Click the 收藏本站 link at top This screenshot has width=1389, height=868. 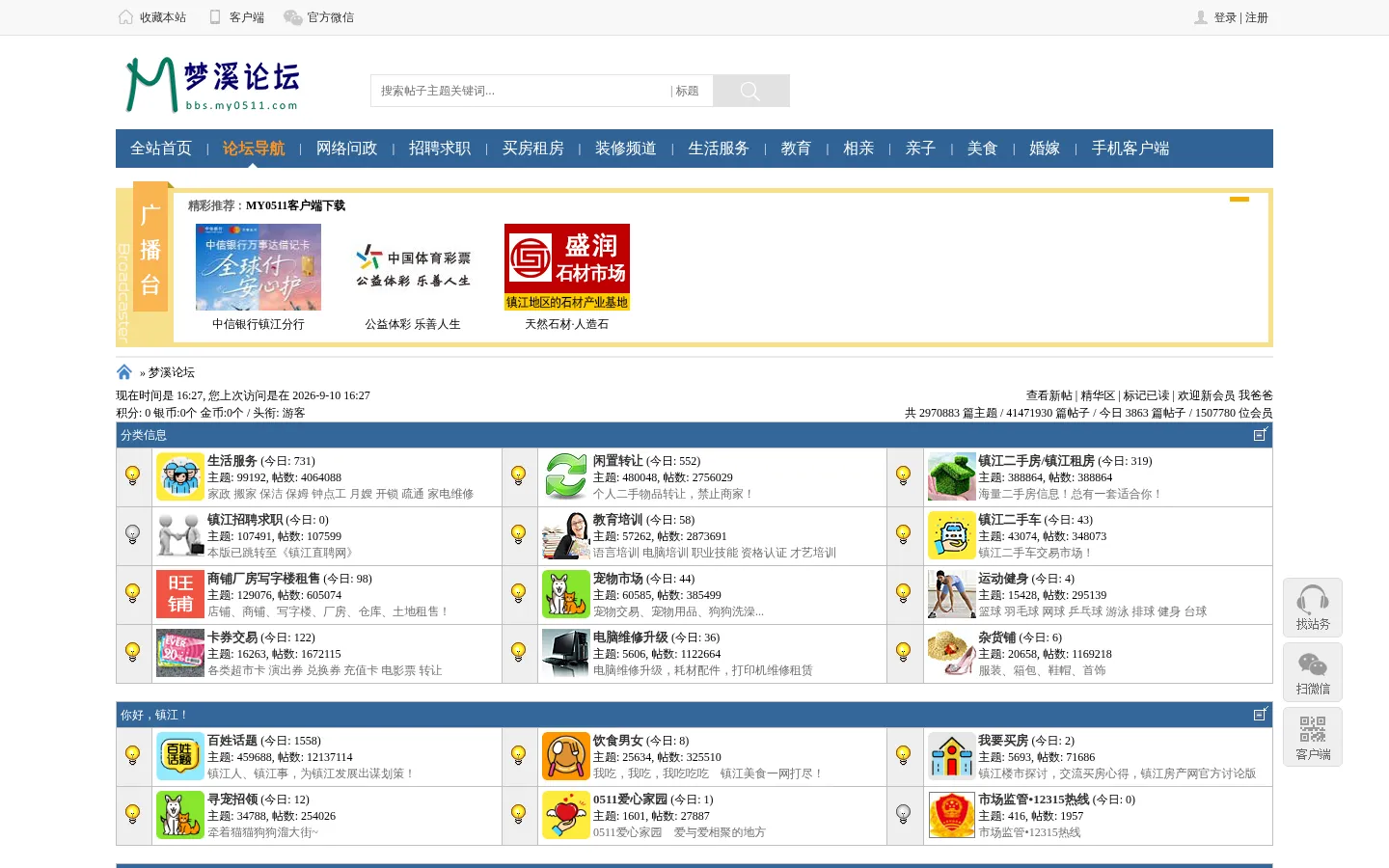[152, 17]
